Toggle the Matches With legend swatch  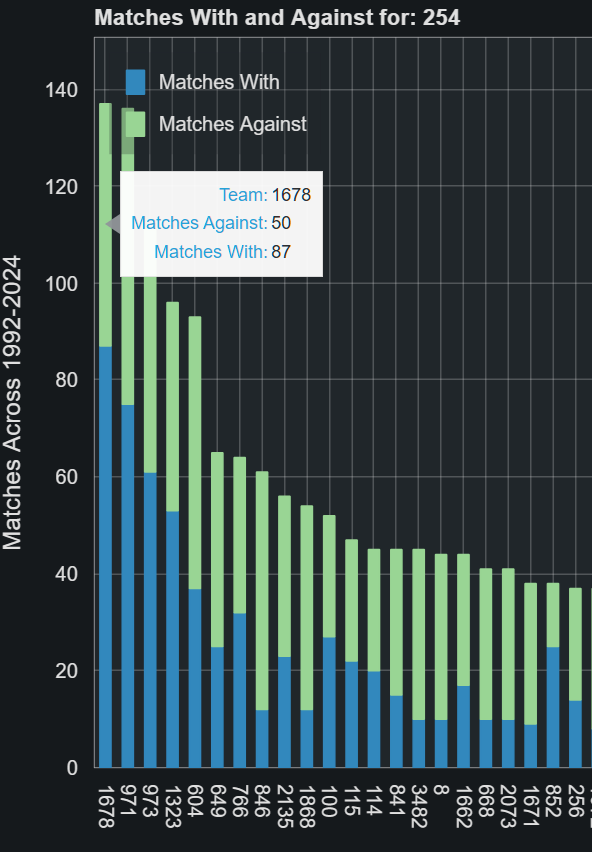pyautogui.click(x=135, y=83)
